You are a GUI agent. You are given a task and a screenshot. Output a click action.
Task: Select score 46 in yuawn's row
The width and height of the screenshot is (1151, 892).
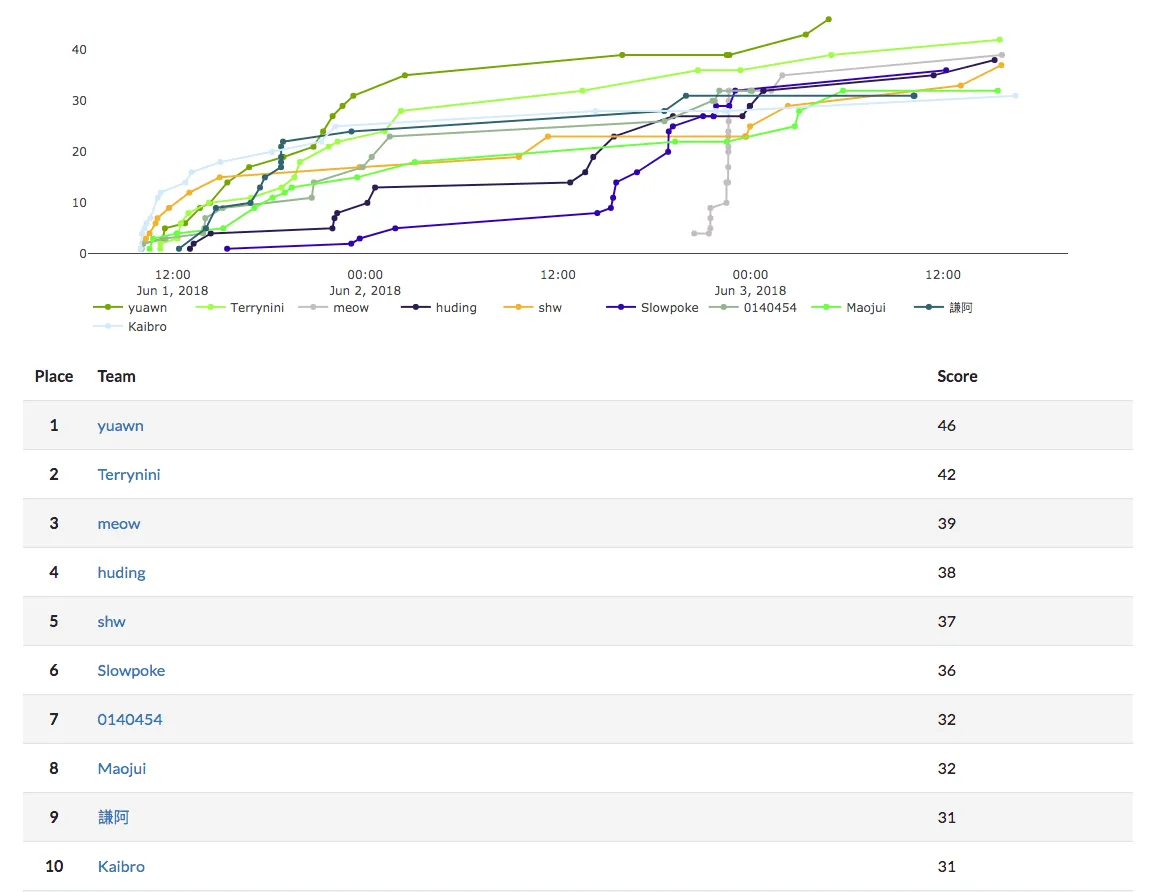(x=946, y=426)
